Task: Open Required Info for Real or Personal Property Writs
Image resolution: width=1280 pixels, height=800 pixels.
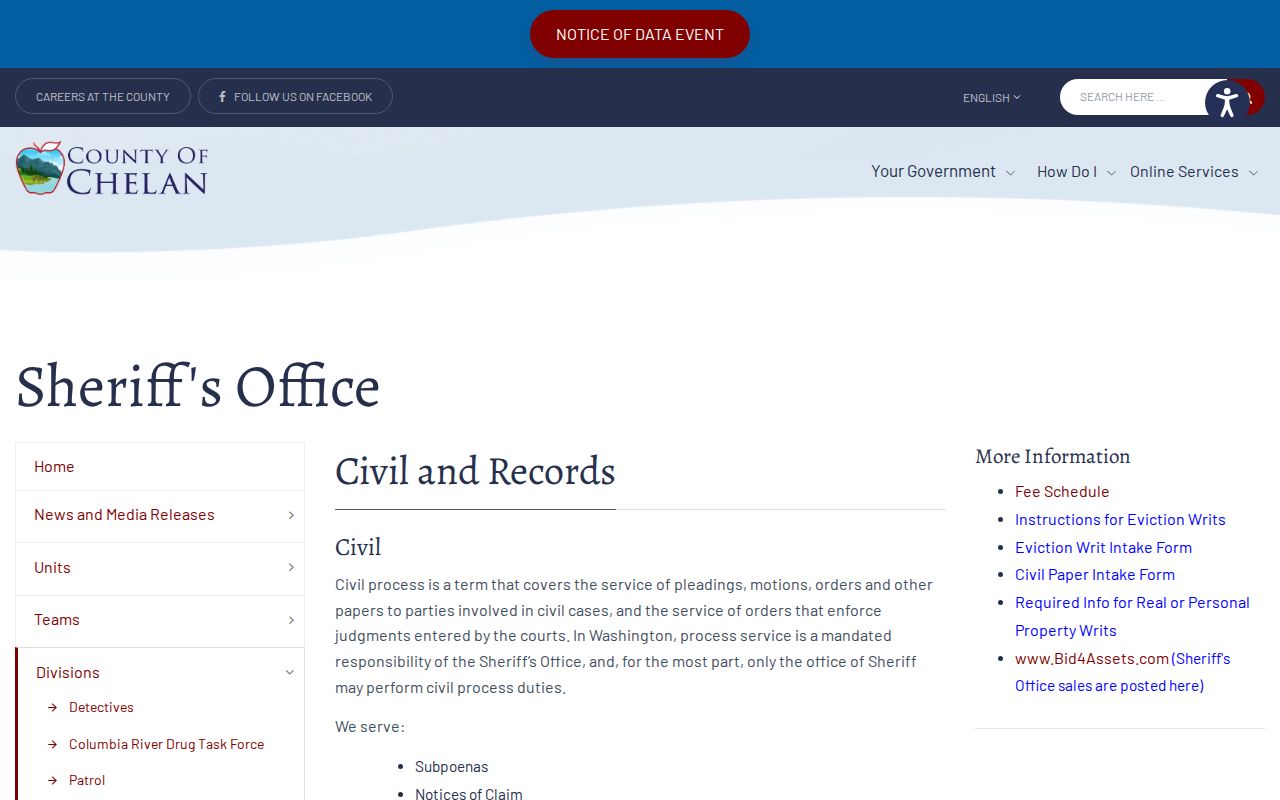Action: (x=1132, y=617)
